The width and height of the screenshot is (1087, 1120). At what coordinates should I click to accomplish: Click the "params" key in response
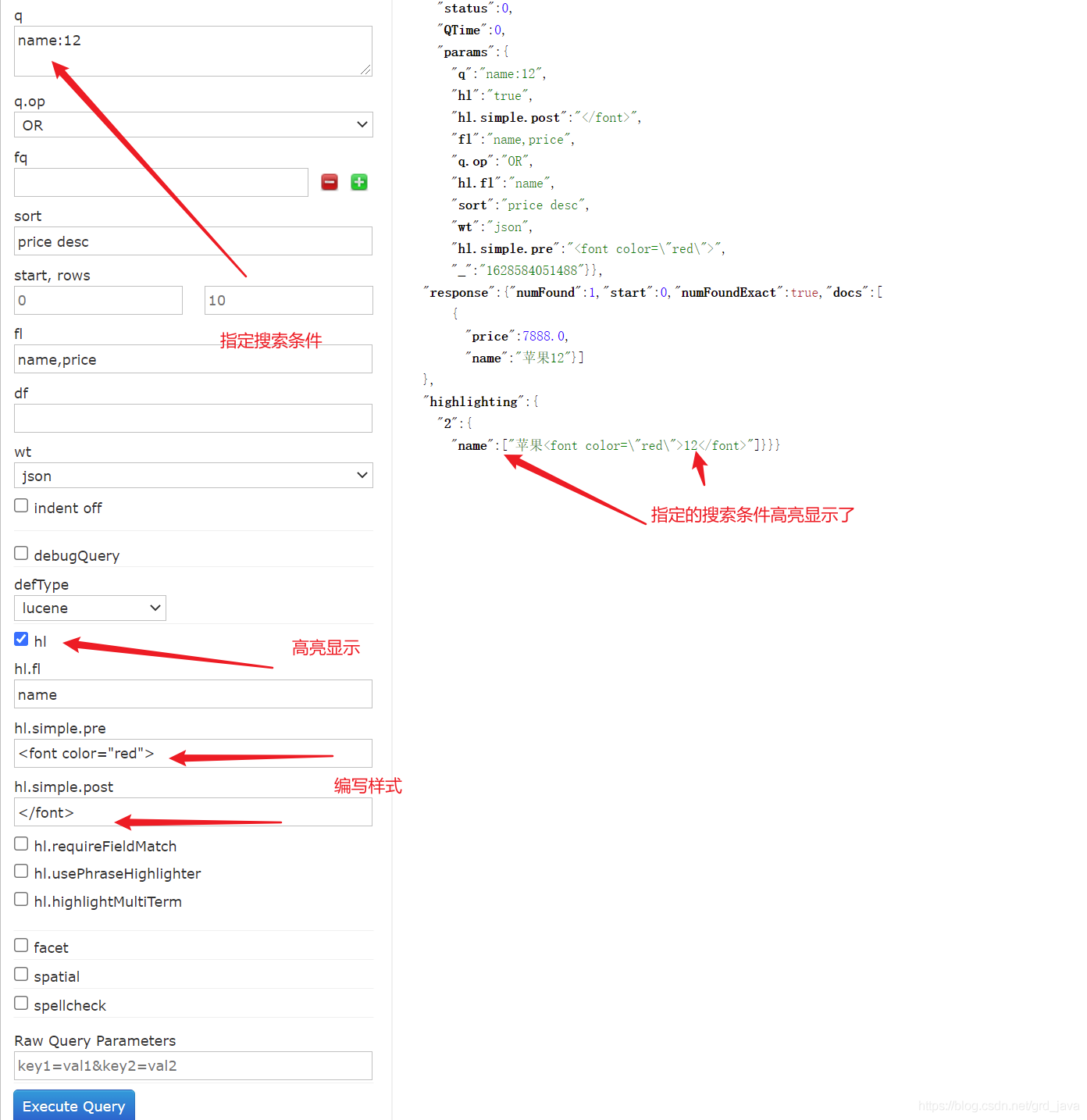tap(465, 52)
